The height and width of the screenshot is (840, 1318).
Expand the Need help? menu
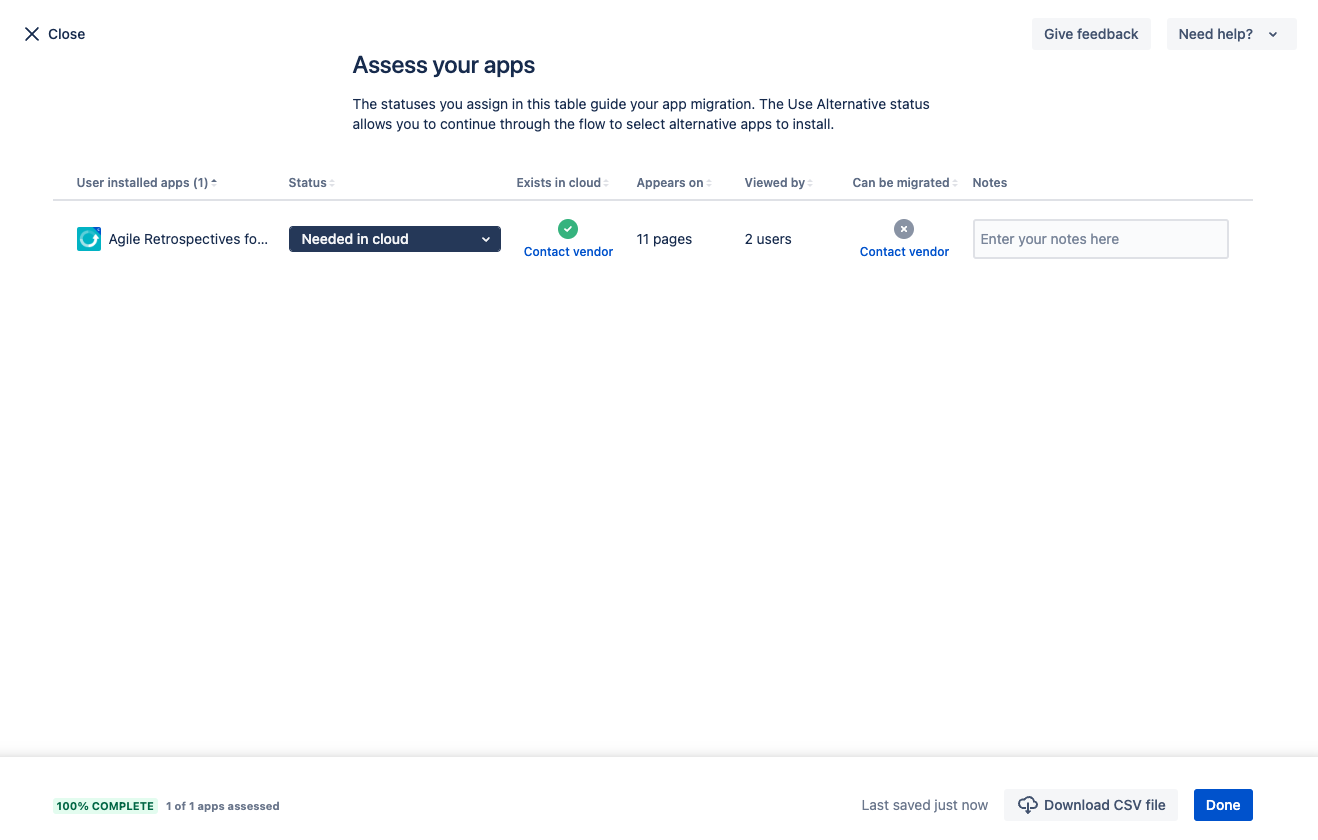coord(1230,34)
